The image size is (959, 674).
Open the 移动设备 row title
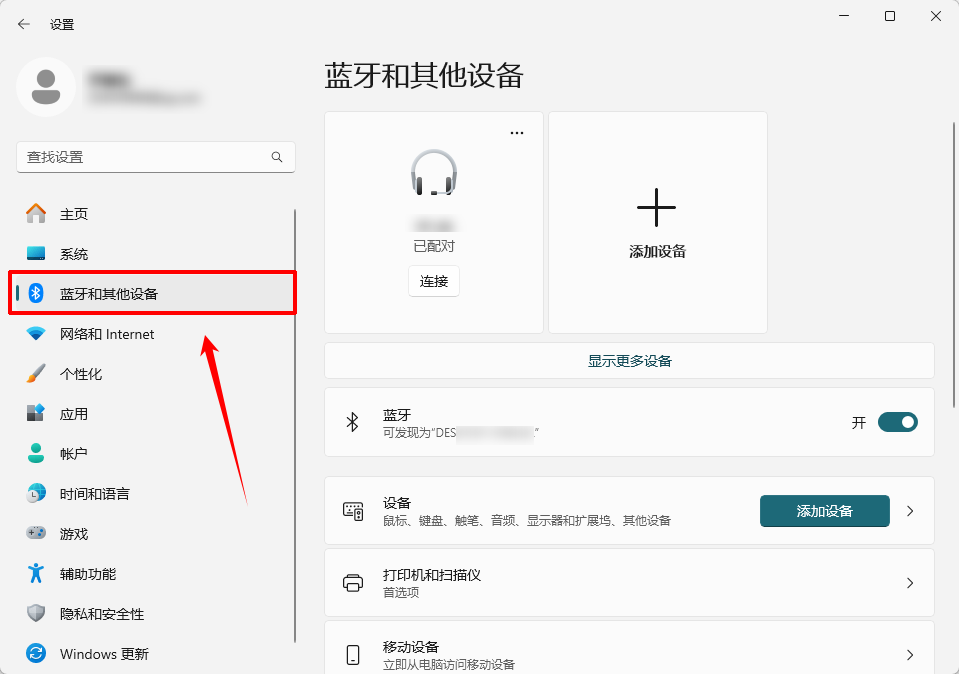411,647
